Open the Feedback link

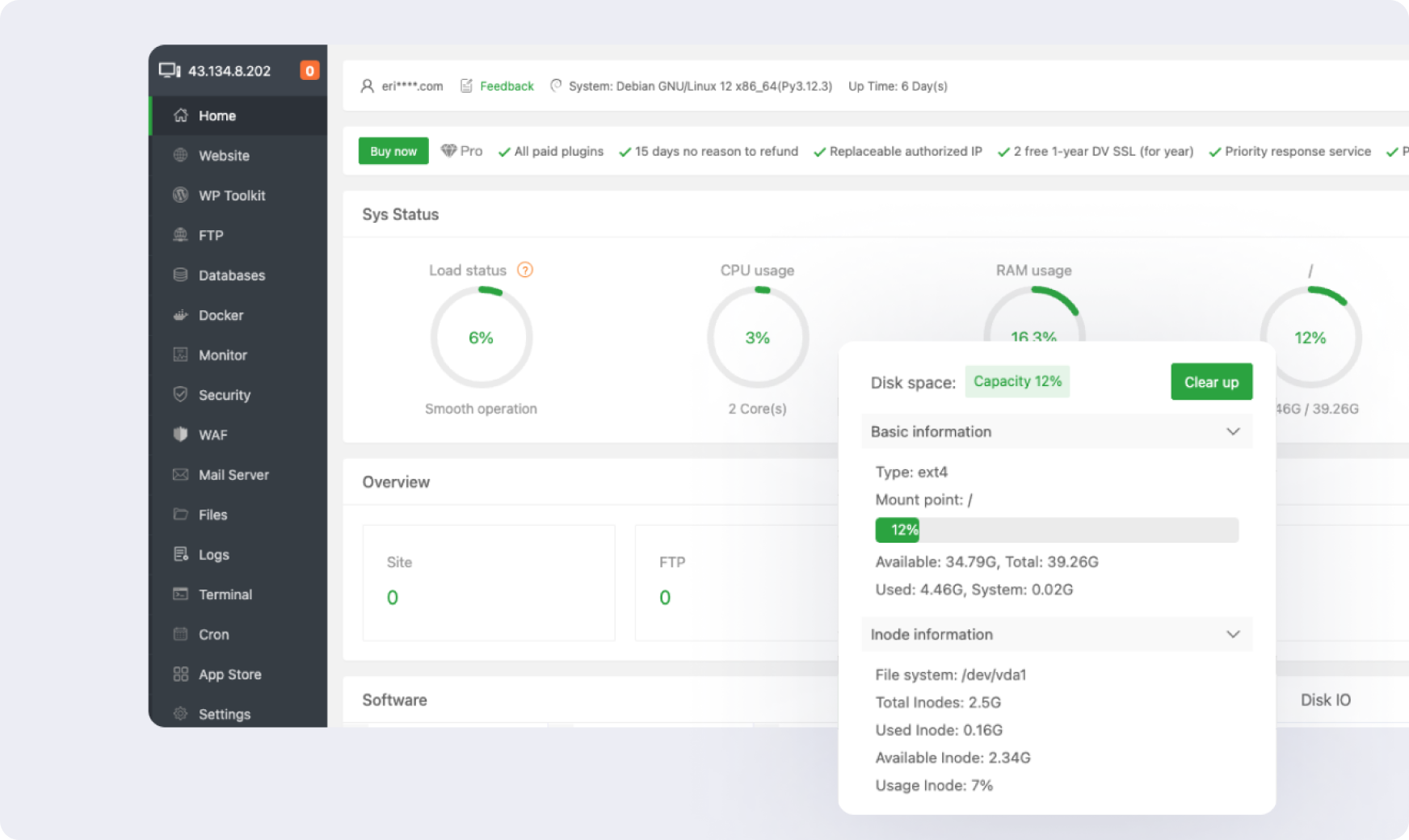507,86
